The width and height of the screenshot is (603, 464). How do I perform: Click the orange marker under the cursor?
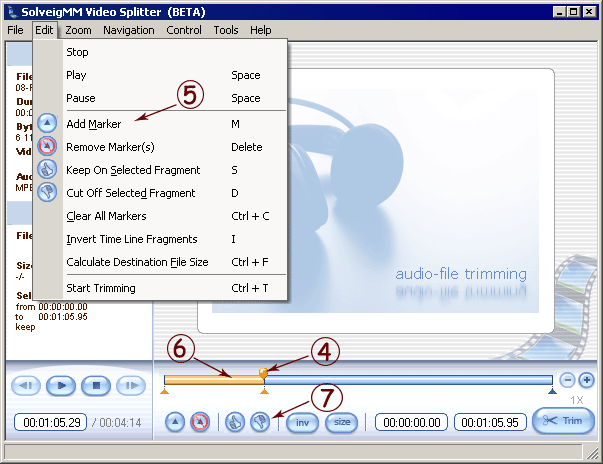coord(265,391)
